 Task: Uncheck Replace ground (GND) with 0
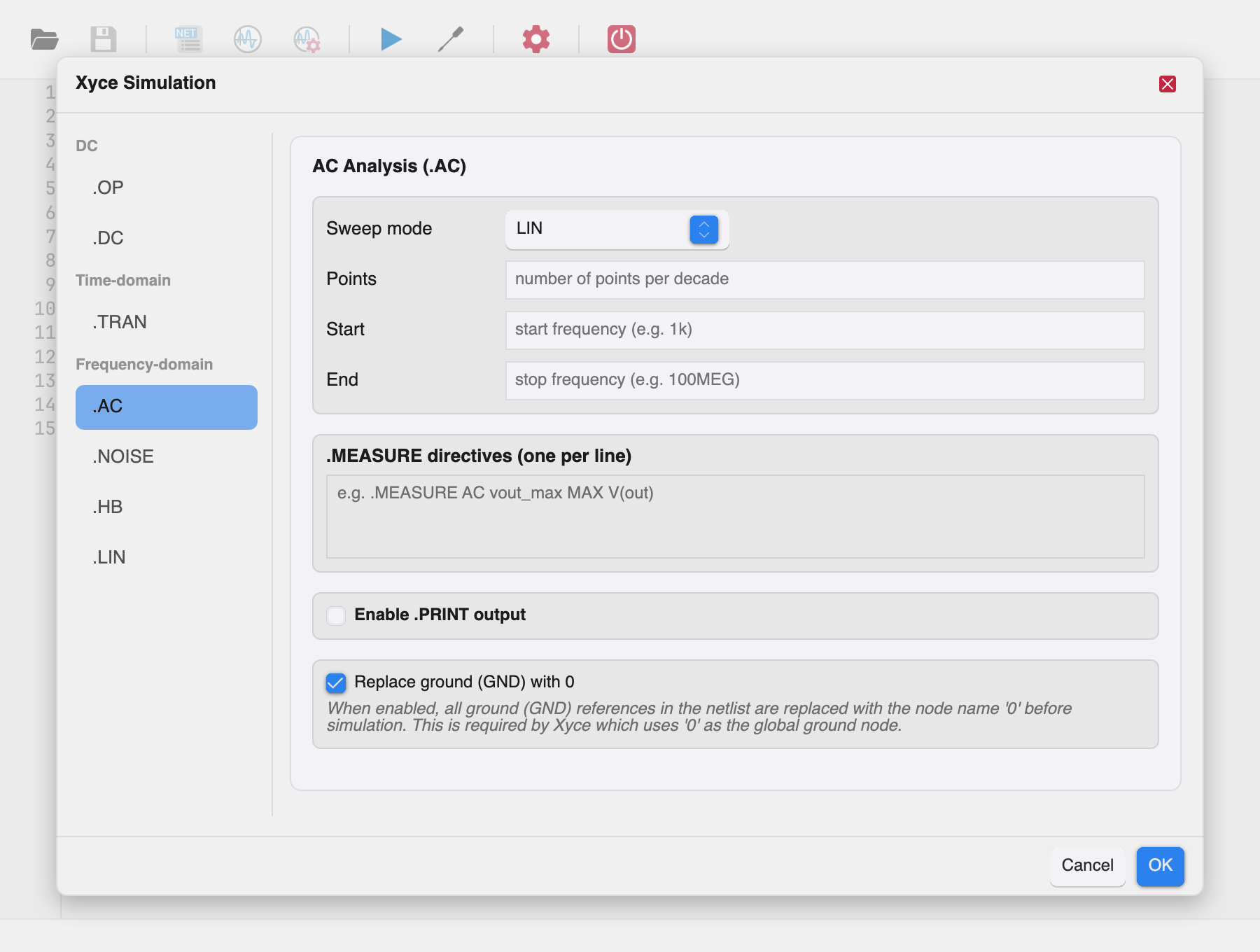click(x=336, y=682)
